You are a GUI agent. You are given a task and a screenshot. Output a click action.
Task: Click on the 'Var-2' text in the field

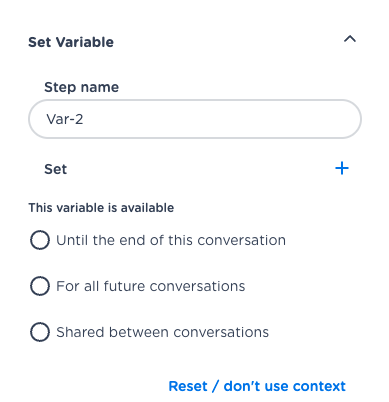(65, 119)
